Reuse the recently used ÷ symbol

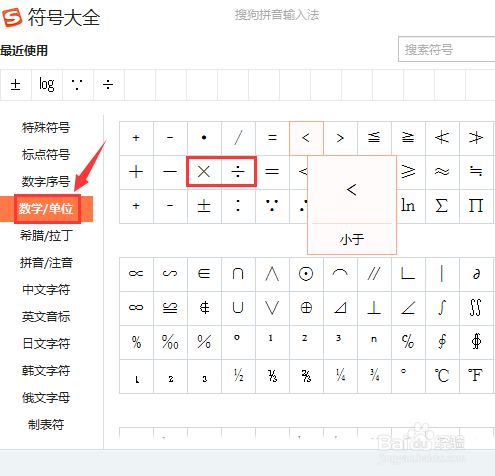click(109, 85)
